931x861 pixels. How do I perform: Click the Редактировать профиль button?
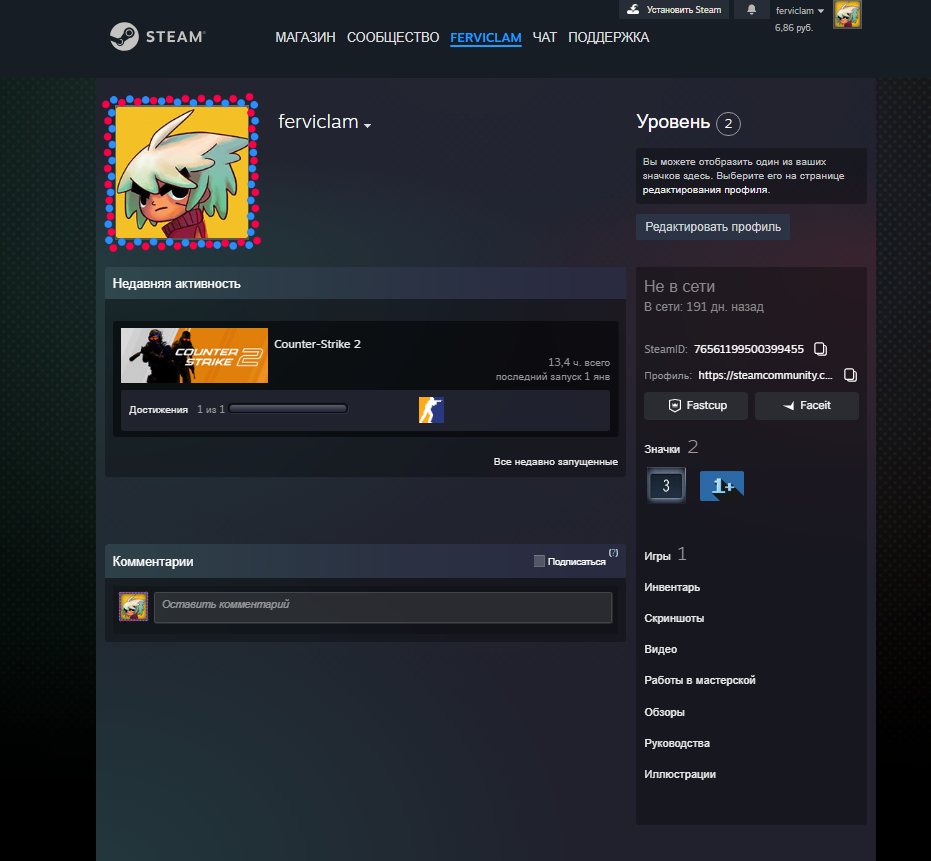(x=712, y=227)
